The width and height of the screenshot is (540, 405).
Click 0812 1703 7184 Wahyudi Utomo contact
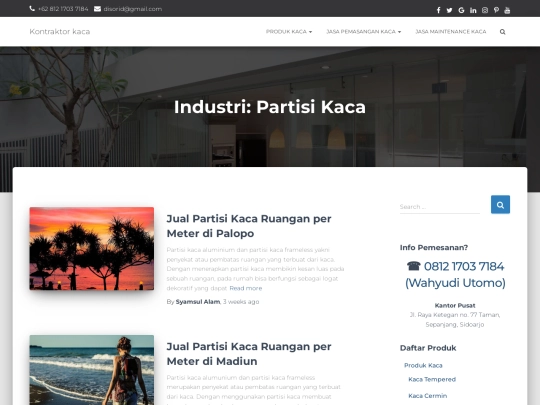point(455,274)
